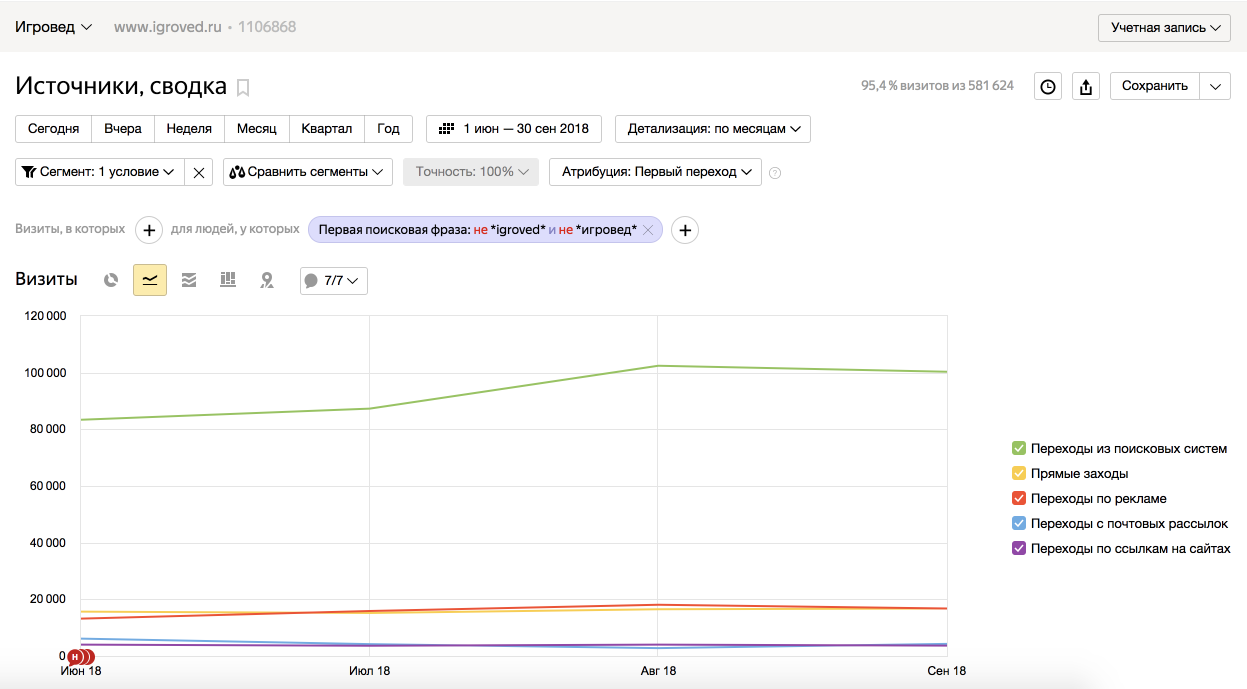Remove the segment with the X button

coord(199,172)
